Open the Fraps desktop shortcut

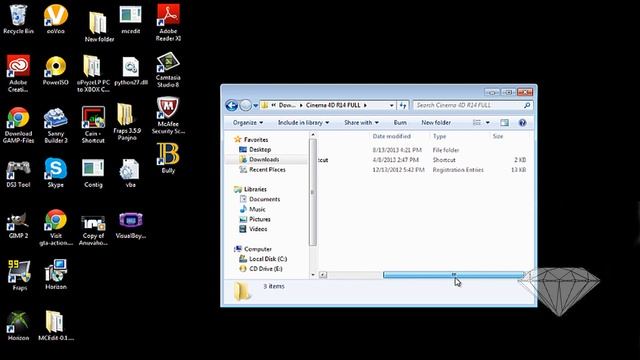point(19,275)
